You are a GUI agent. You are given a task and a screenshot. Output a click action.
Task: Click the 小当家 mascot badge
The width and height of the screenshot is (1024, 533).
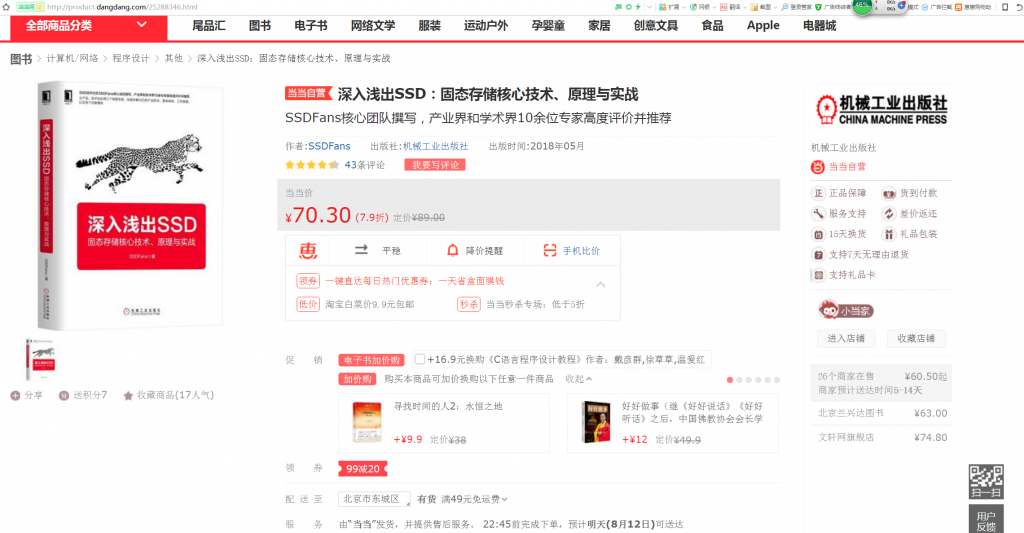[846, 310]
